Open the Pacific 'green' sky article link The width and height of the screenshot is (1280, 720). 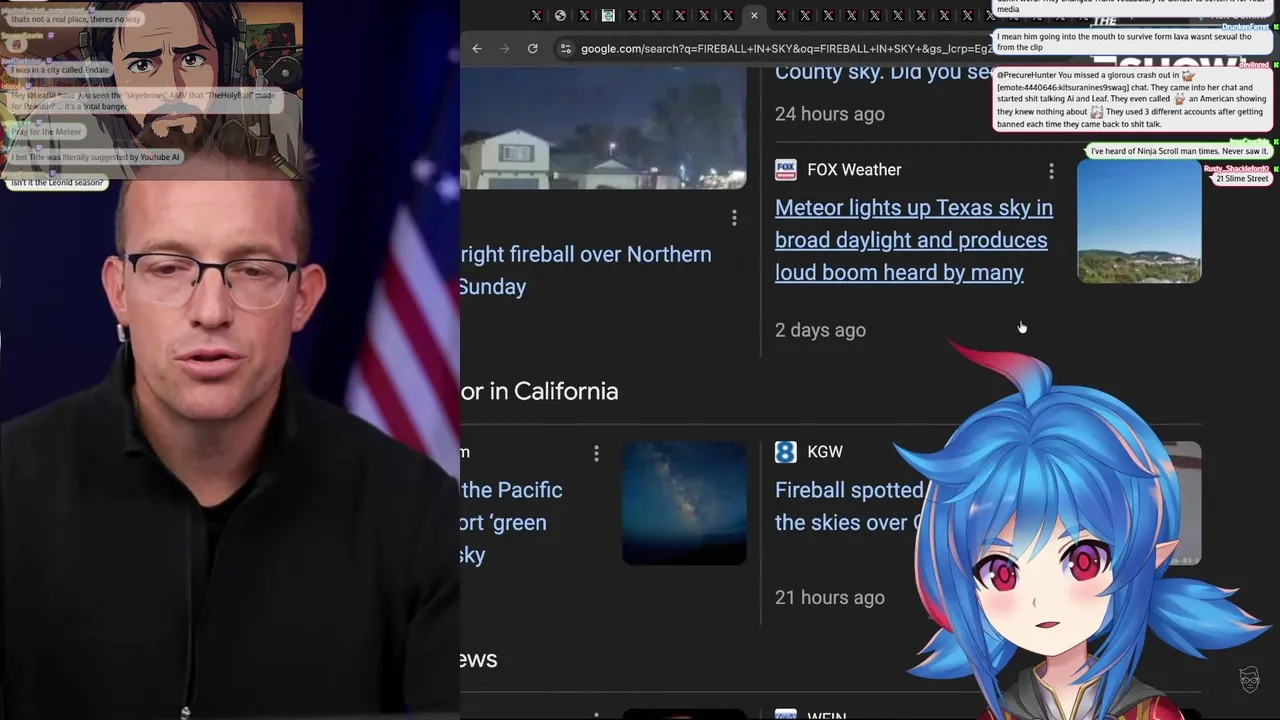pyautogui.click(x=511, y=522)
